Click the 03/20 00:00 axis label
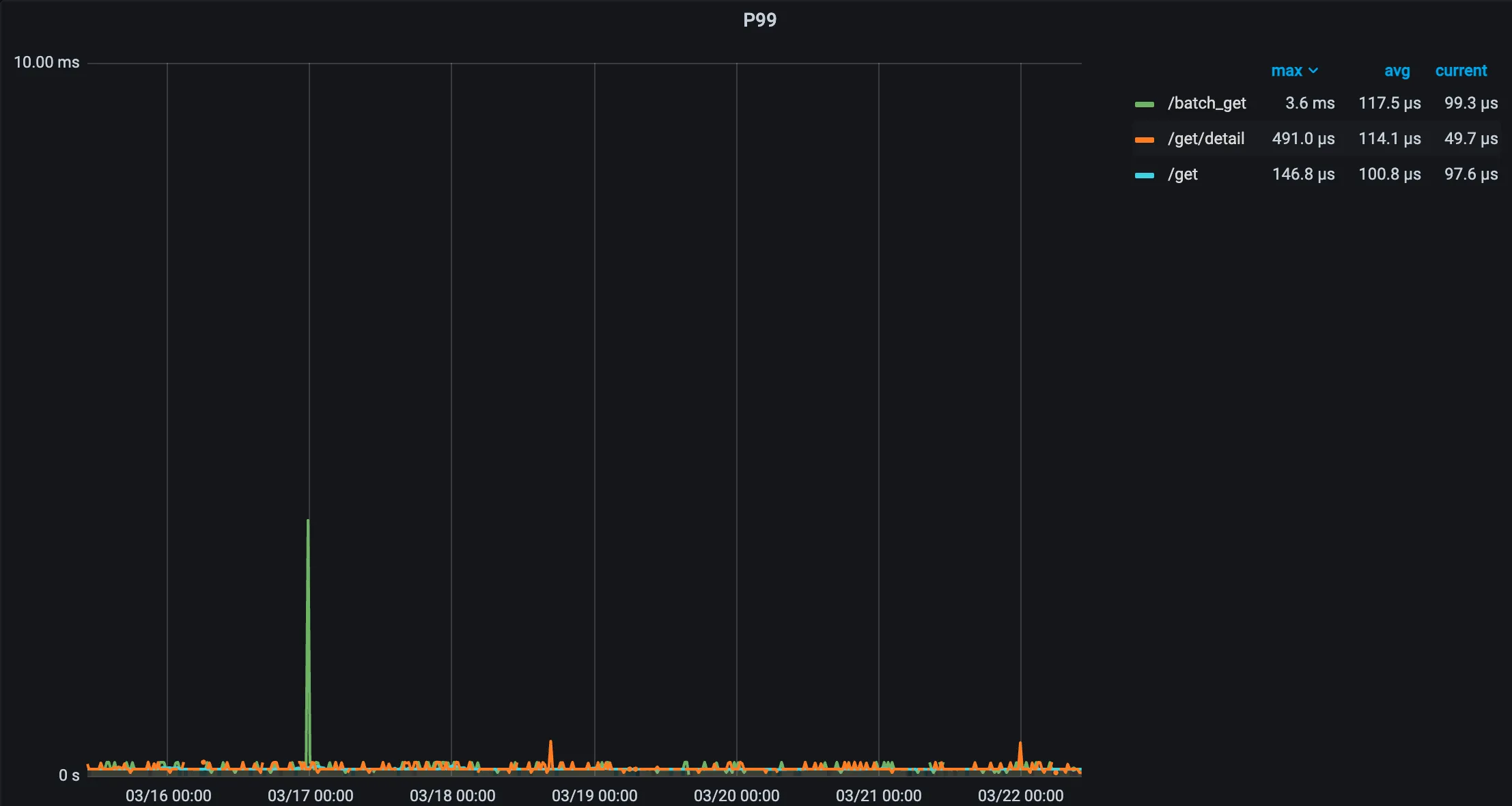The width and height of the screenshot is (1512, 806). (x=736, y=796)
